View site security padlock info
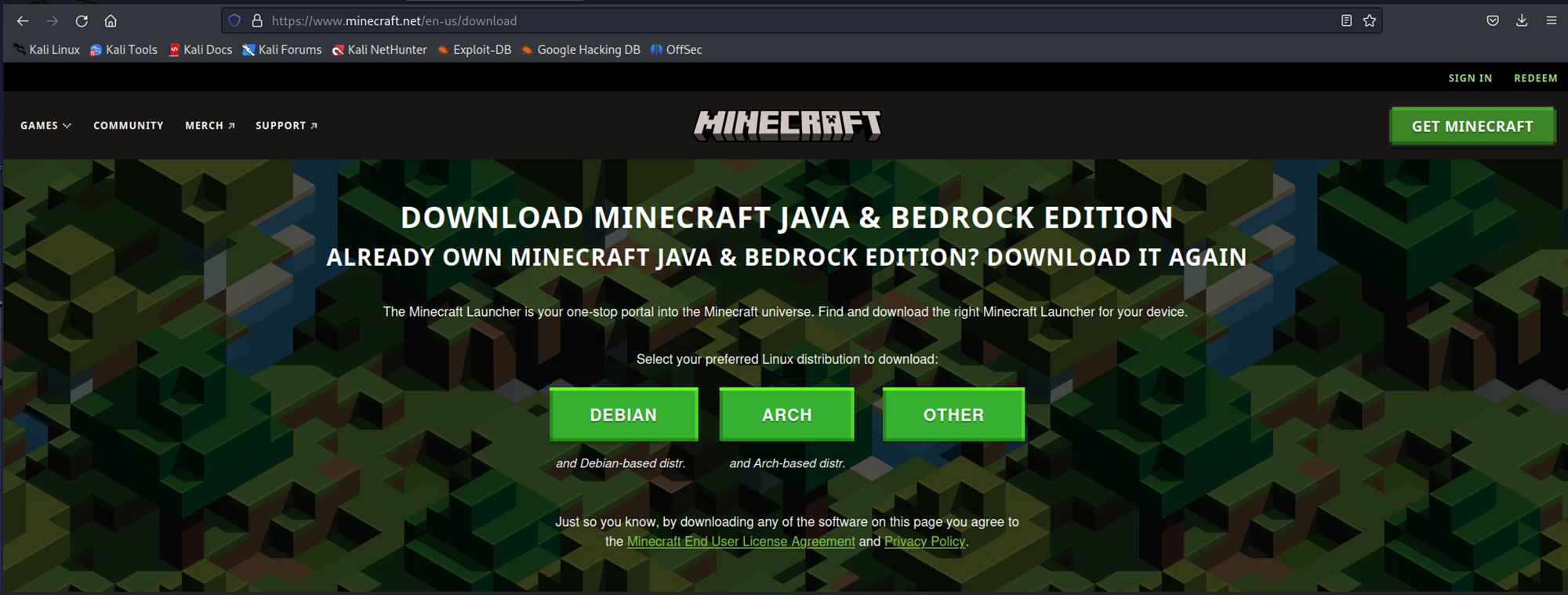Screen dimensions: 1568x595 tap(256, 21)
